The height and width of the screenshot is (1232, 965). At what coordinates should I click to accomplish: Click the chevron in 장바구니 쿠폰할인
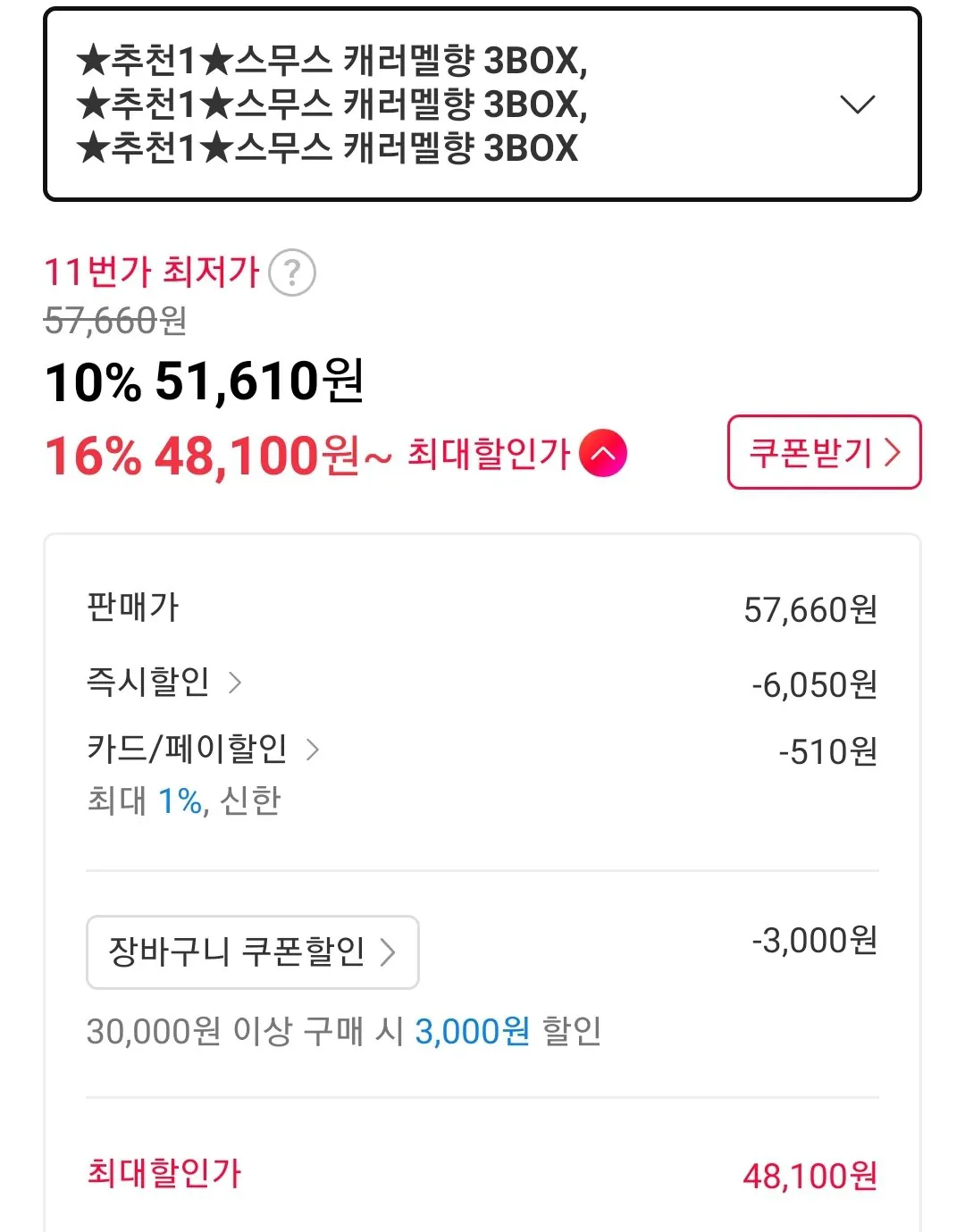(388, 952)
